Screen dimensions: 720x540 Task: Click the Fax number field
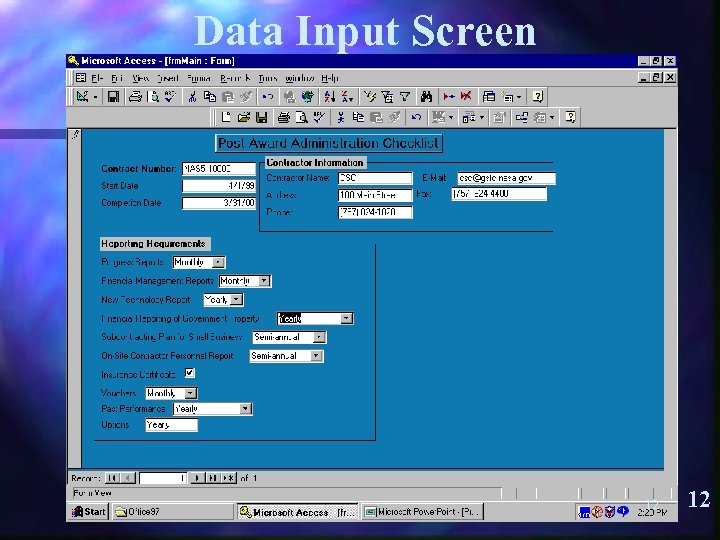[499, 194]
